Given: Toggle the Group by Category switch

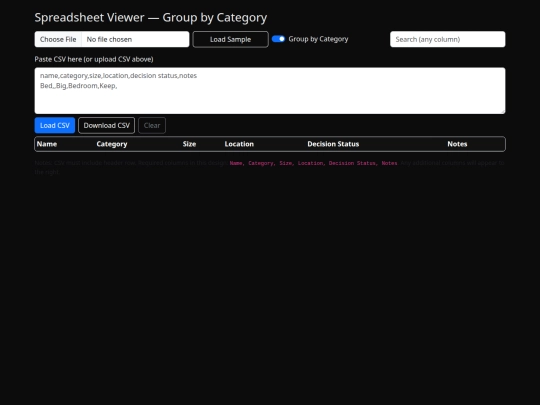Looking at the screenshot, I should click(x=278, y=39).
